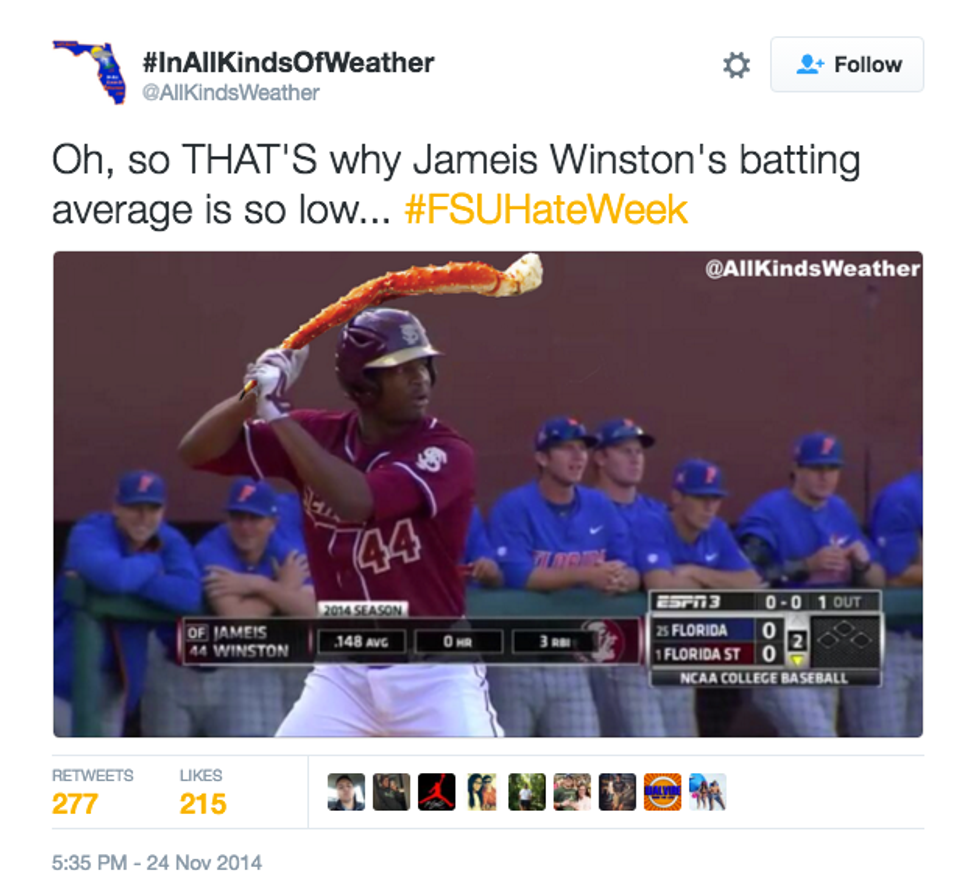This screenshot has width=980, height=872.
Task: Open the Florida-shaped profile avatar
Action: [x=89, y=73]
